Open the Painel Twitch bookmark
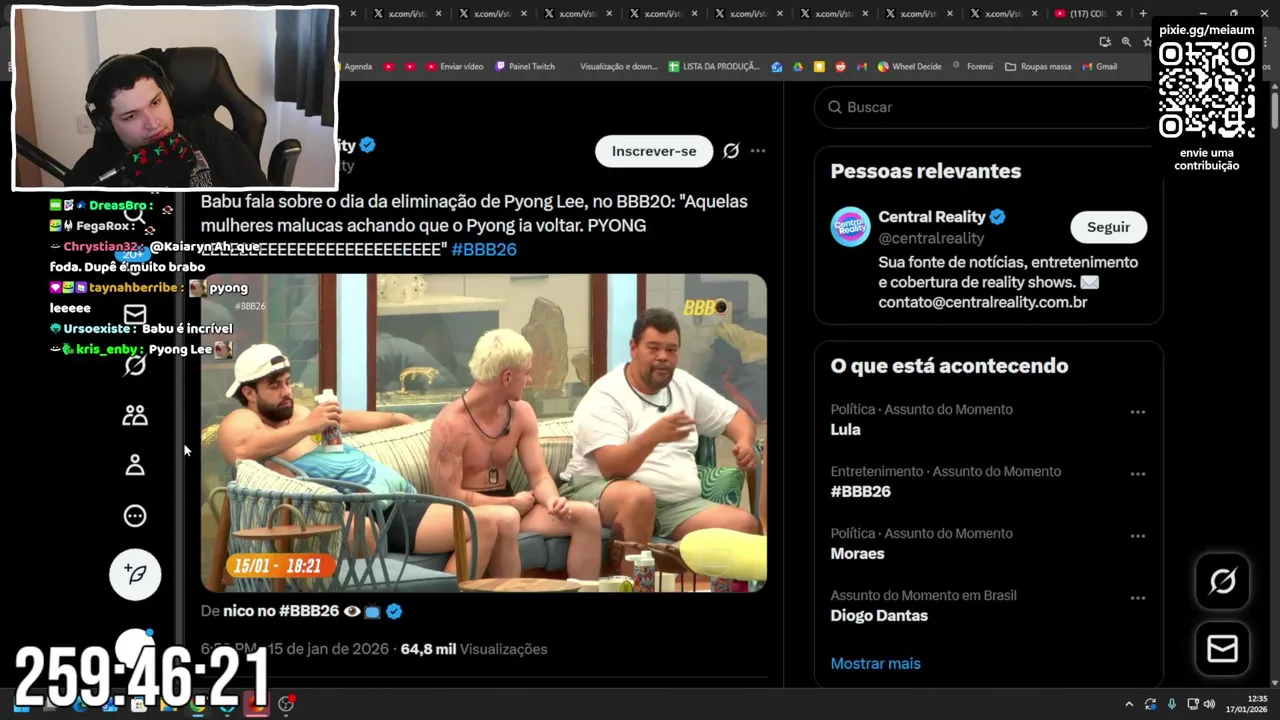Viewport: 1280px width, 720px height. 525,67
